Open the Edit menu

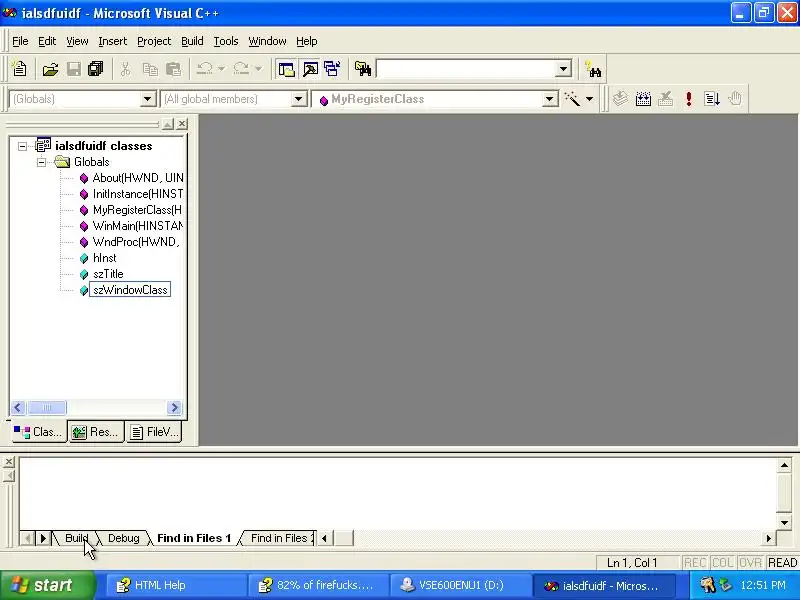pyautogui.click(x=47, y=41)
